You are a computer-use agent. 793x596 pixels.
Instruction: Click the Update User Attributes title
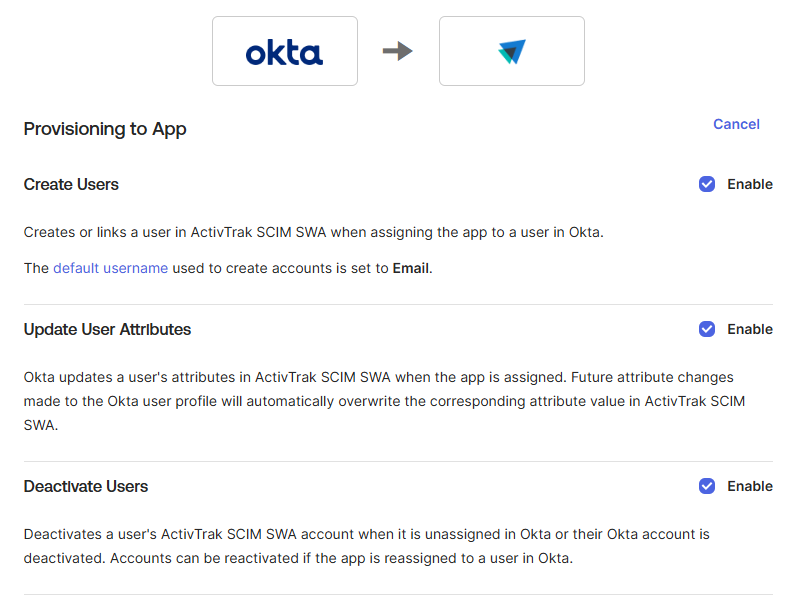(107, 329)
